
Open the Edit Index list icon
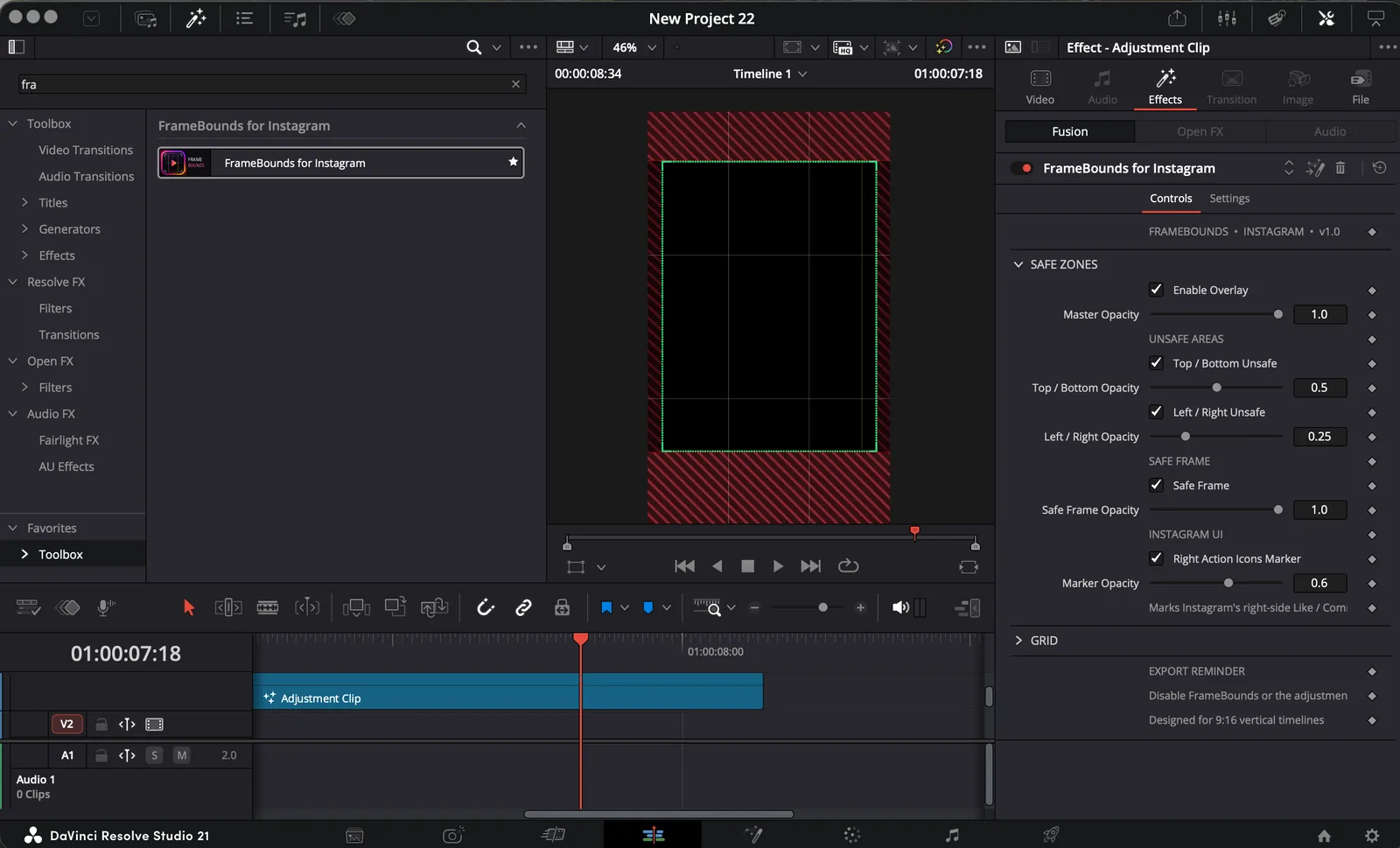pyautogui.click(x=244, y=18)
